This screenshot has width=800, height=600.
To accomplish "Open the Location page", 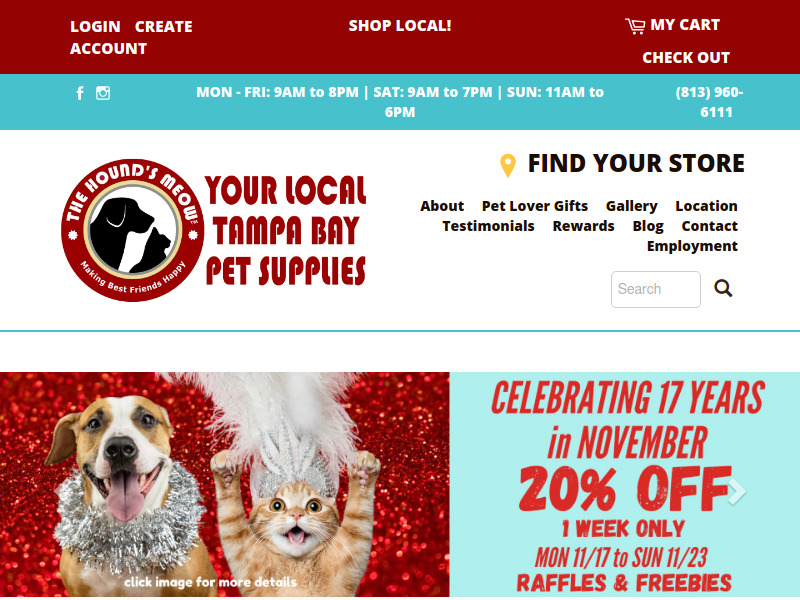I will pyautogui.click(x=707, y=206).
